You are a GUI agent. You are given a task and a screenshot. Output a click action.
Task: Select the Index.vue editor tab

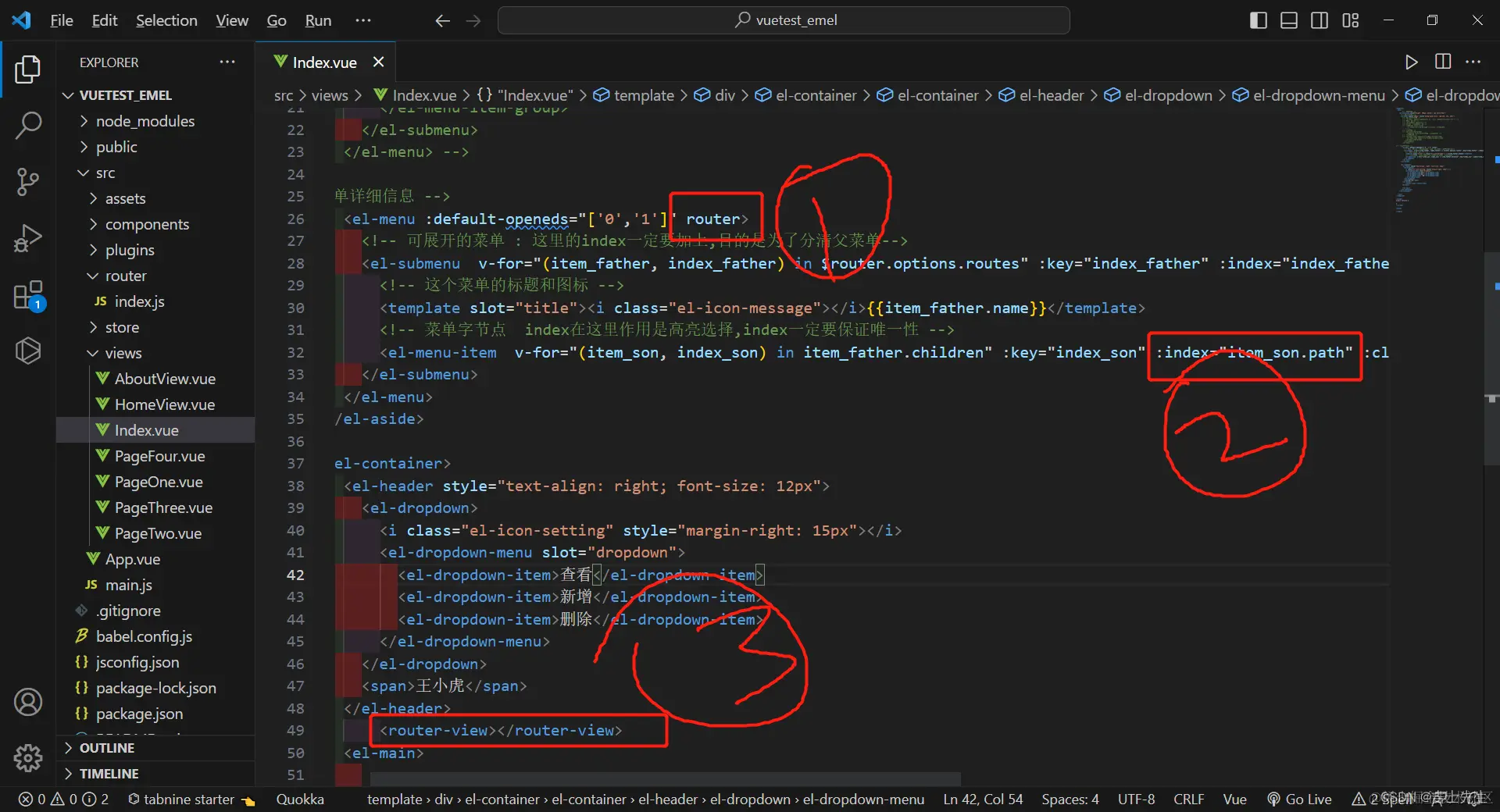coord(325,62)
